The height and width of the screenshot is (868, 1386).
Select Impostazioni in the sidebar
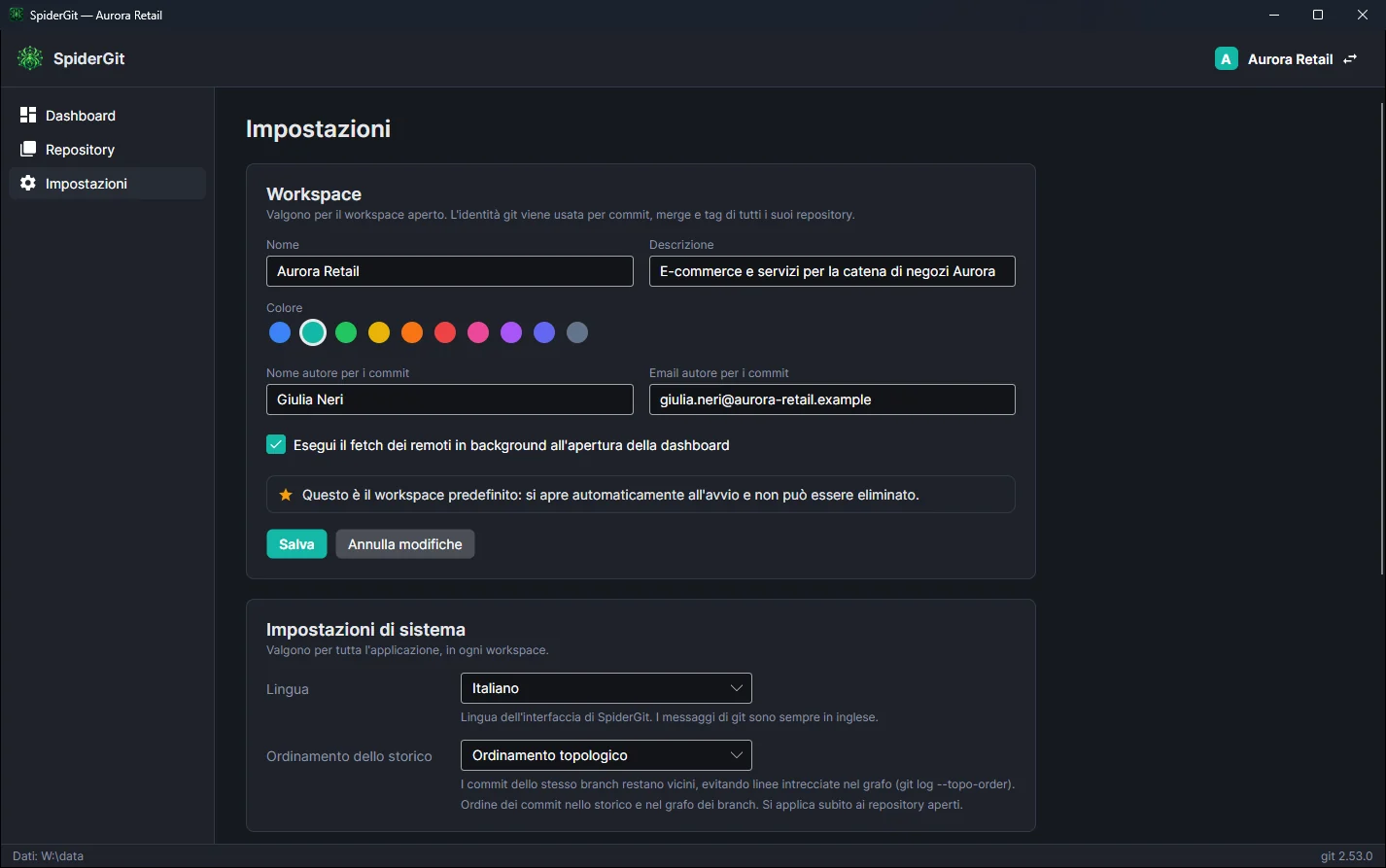[x=107, y=184]
